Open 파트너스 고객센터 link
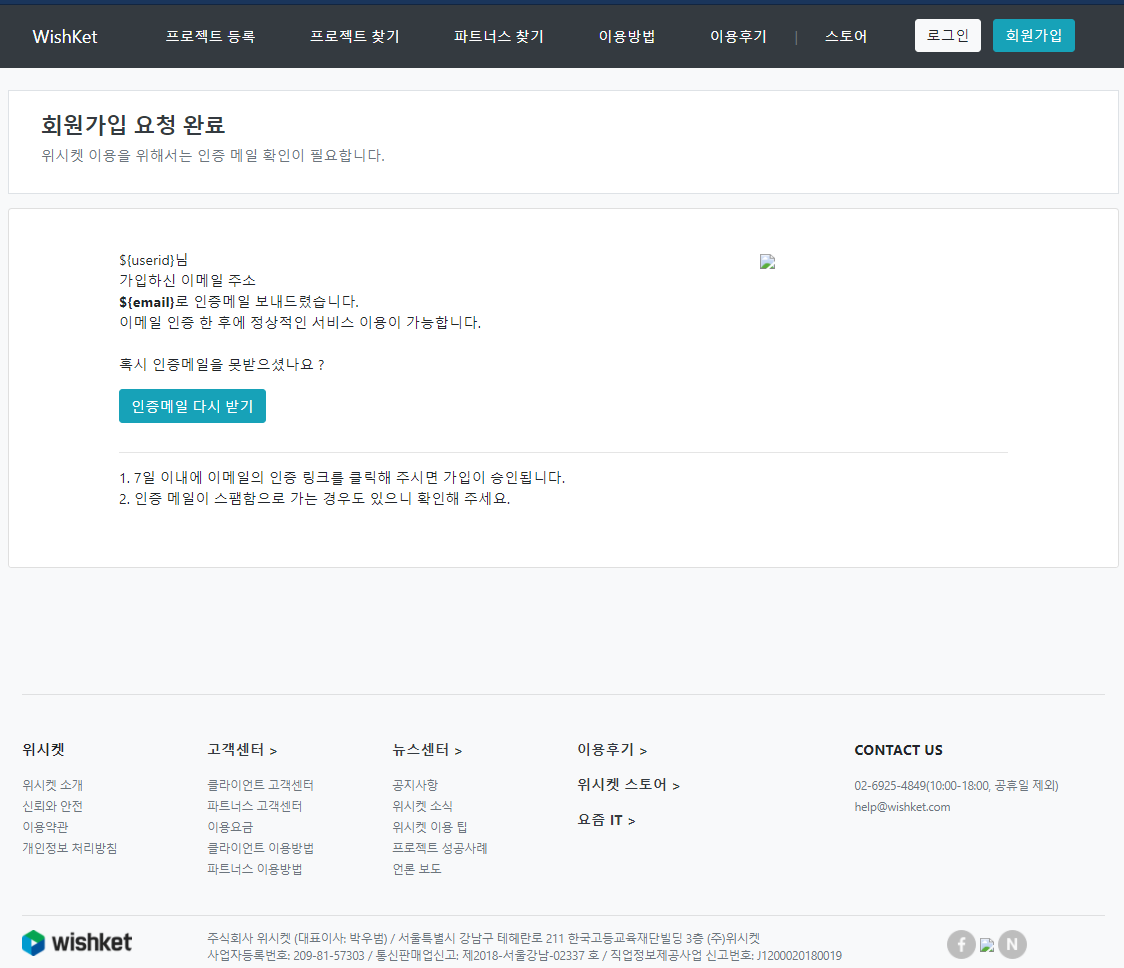The image size is (1124, 968). tap(254, 806)
